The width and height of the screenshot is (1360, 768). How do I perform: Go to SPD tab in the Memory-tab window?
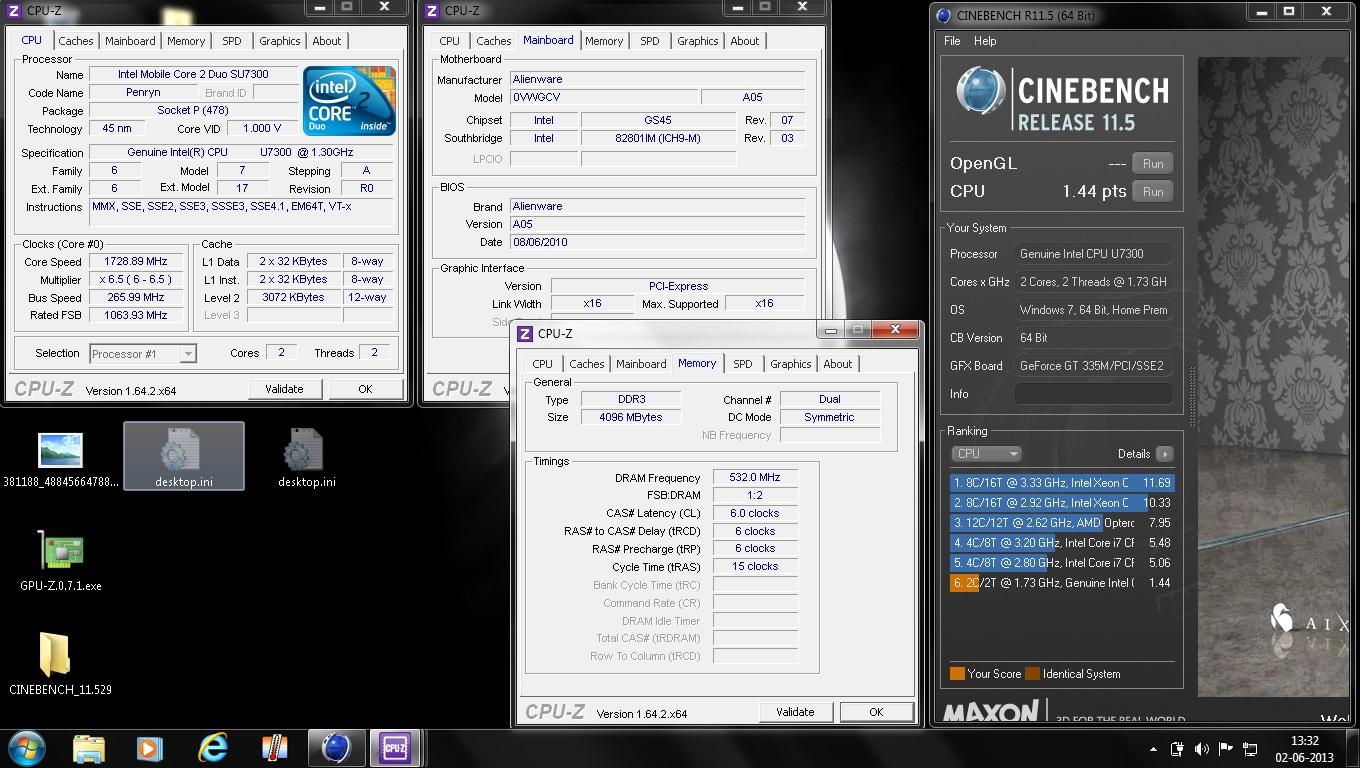[x=742, y=364]
